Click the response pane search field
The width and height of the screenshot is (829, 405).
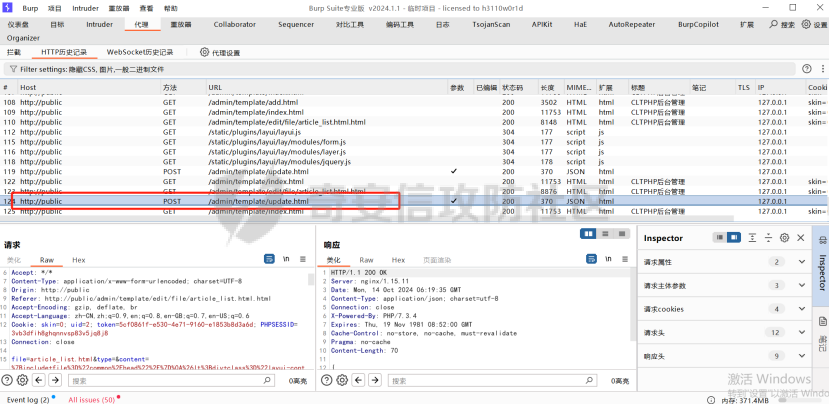pyautogui.click(x=493, y=380)
